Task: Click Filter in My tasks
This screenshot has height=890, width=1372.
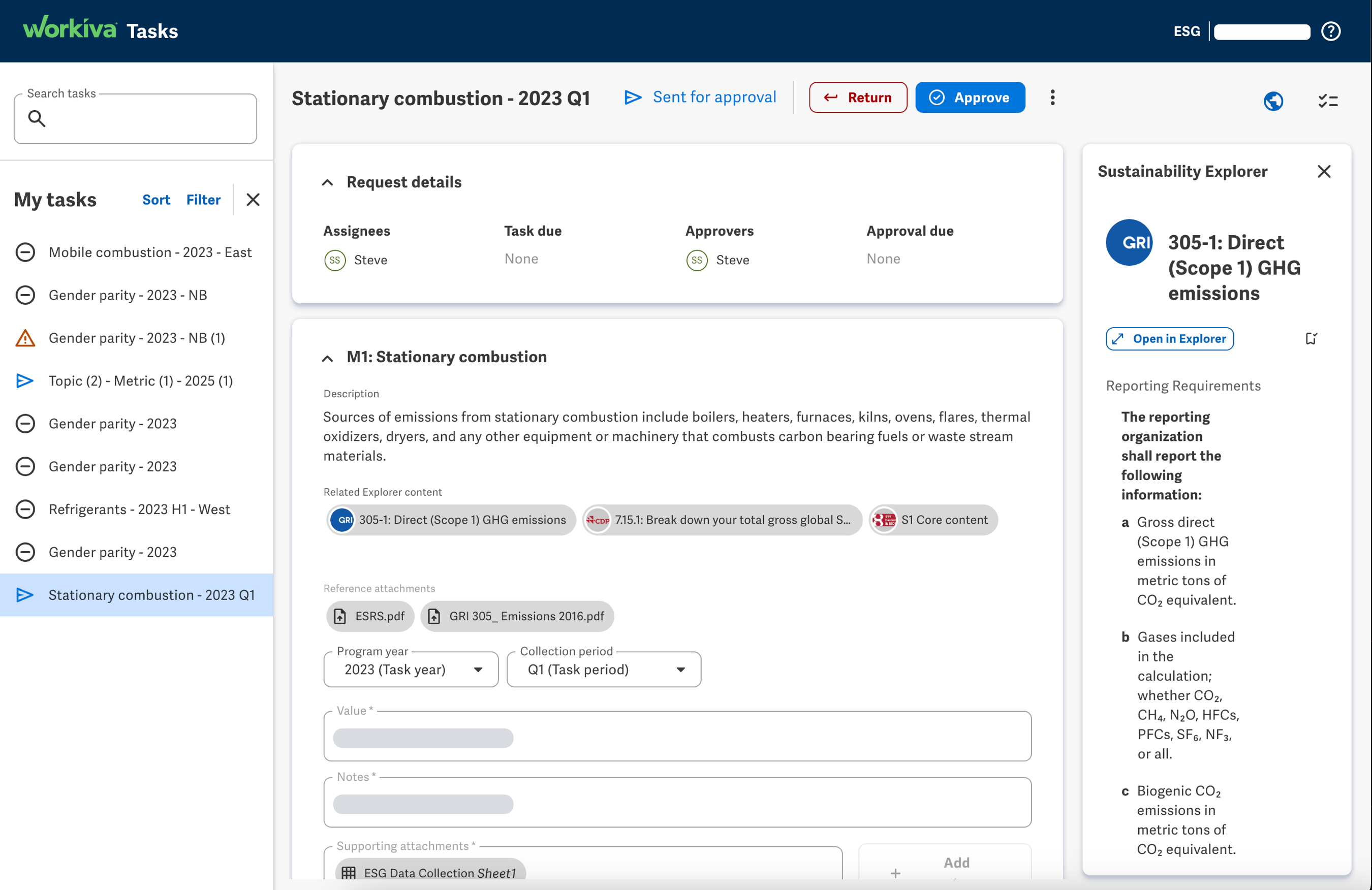Action: 203,200
